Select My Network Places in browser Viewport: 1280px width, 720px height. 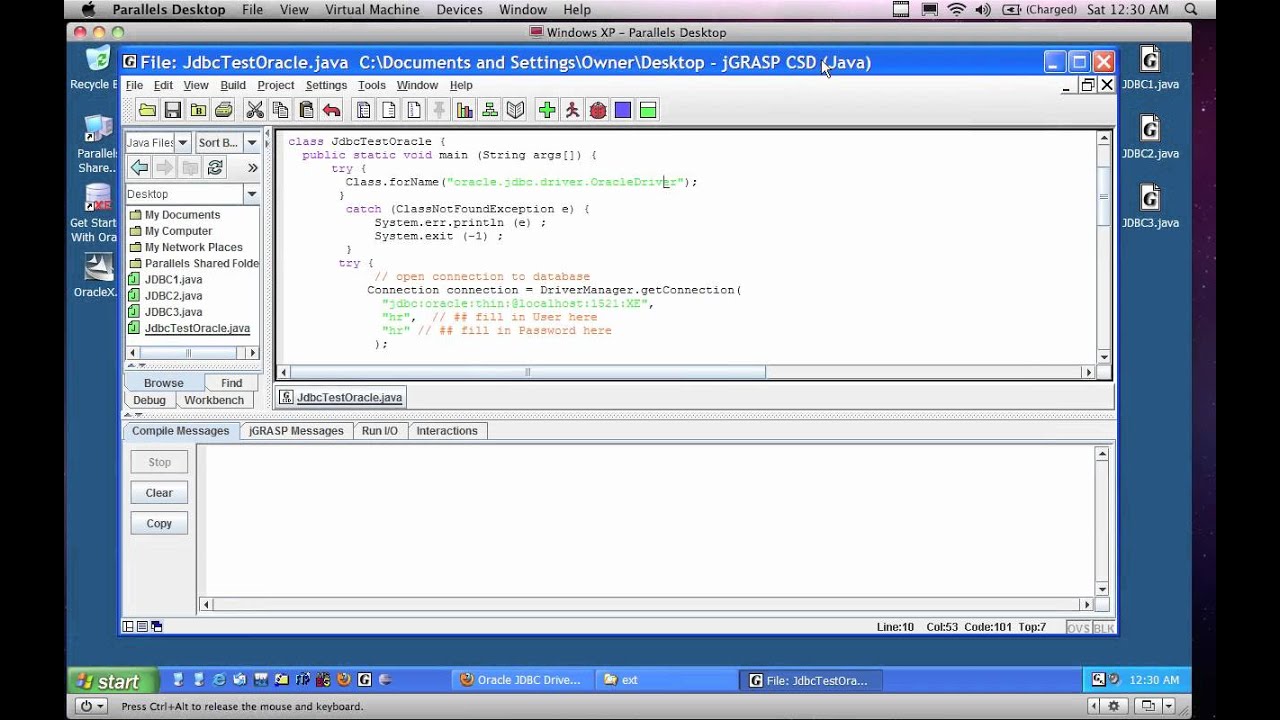point(193,247)
